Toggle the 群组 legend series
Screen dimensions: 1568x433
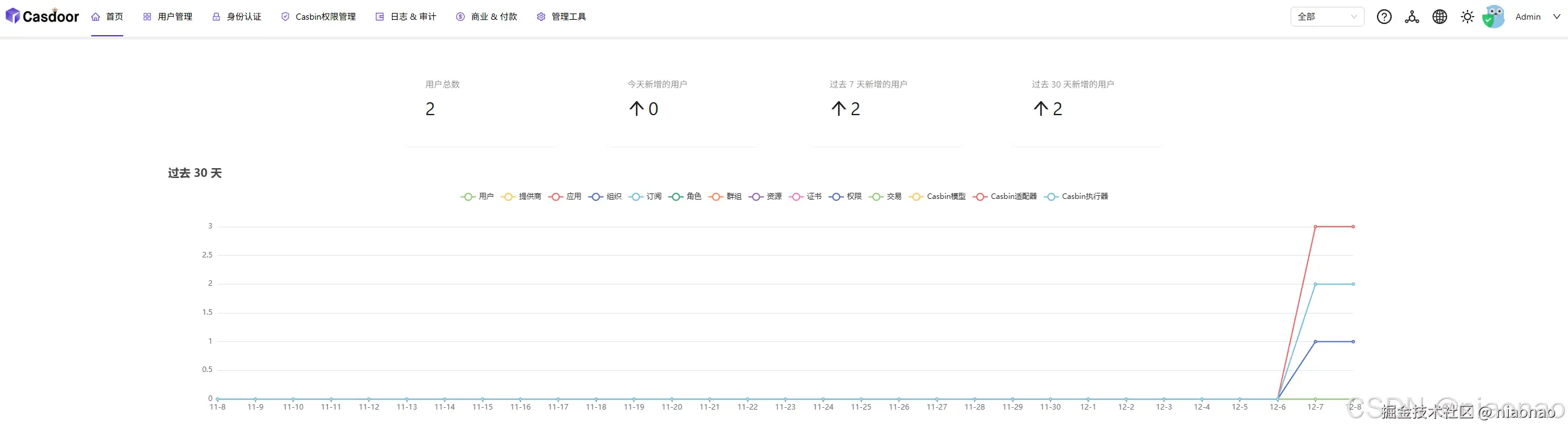(x=725, y=196)
